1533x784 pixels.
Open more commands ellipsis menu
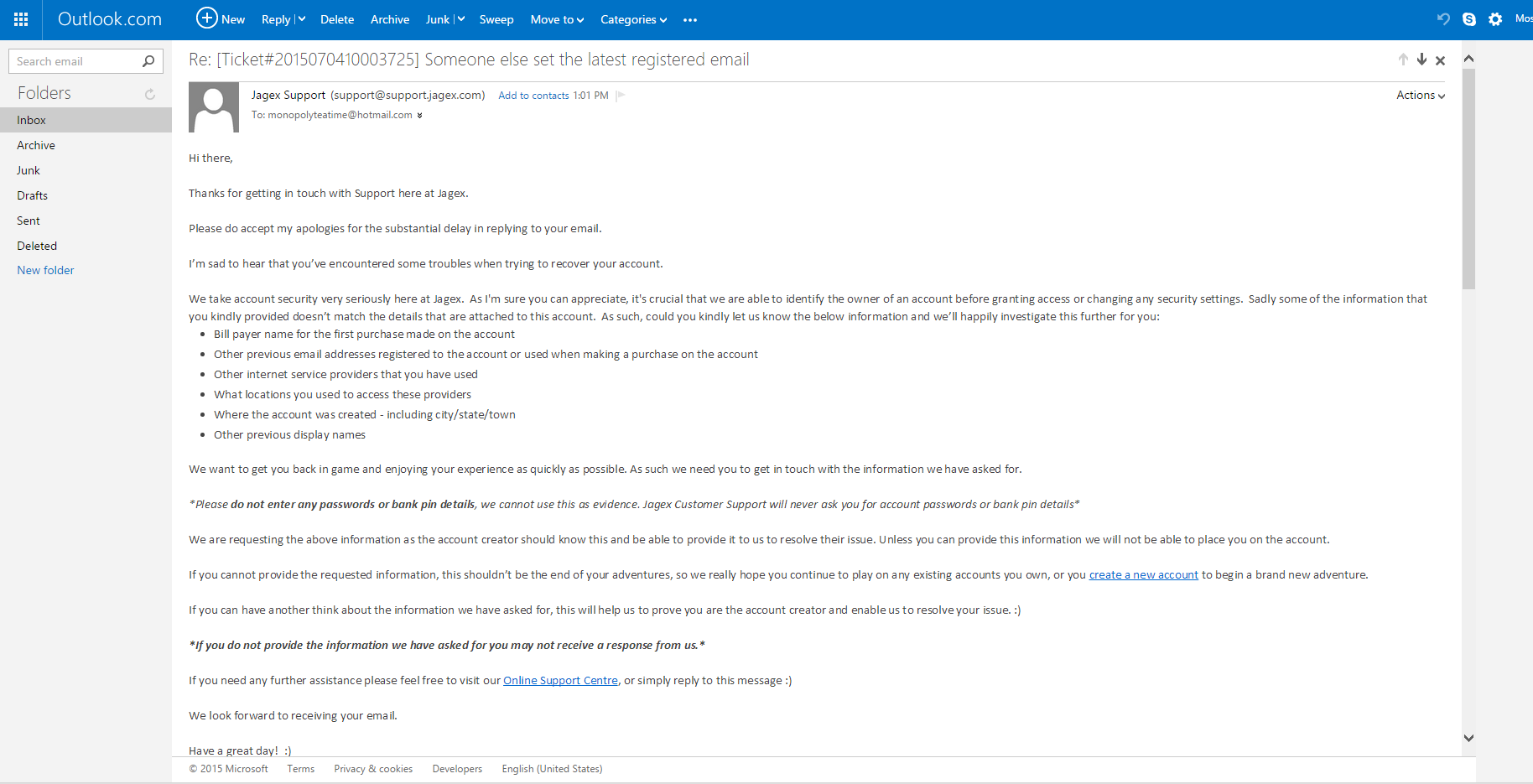pos(690,20)
